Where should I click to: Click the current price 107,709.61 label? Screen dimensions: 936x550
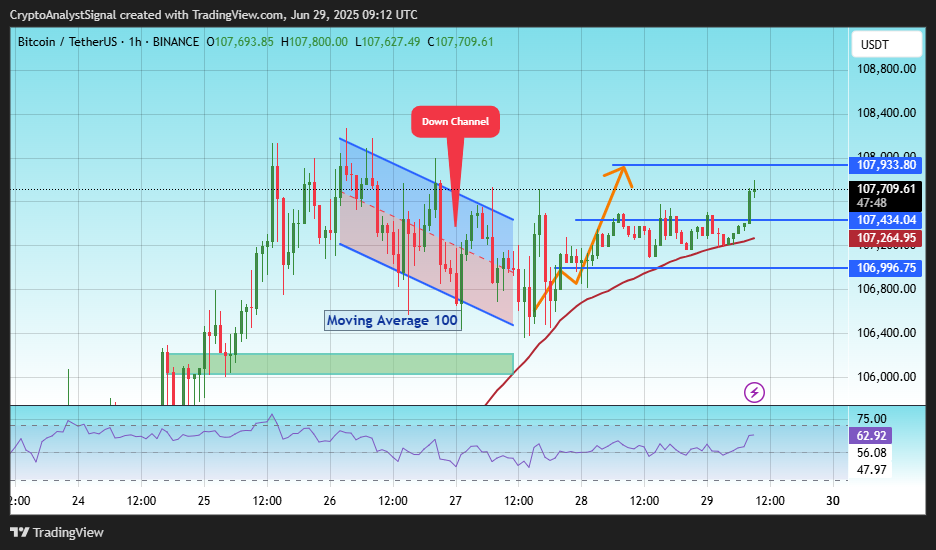pyautogui.click(x=885, y=189)
